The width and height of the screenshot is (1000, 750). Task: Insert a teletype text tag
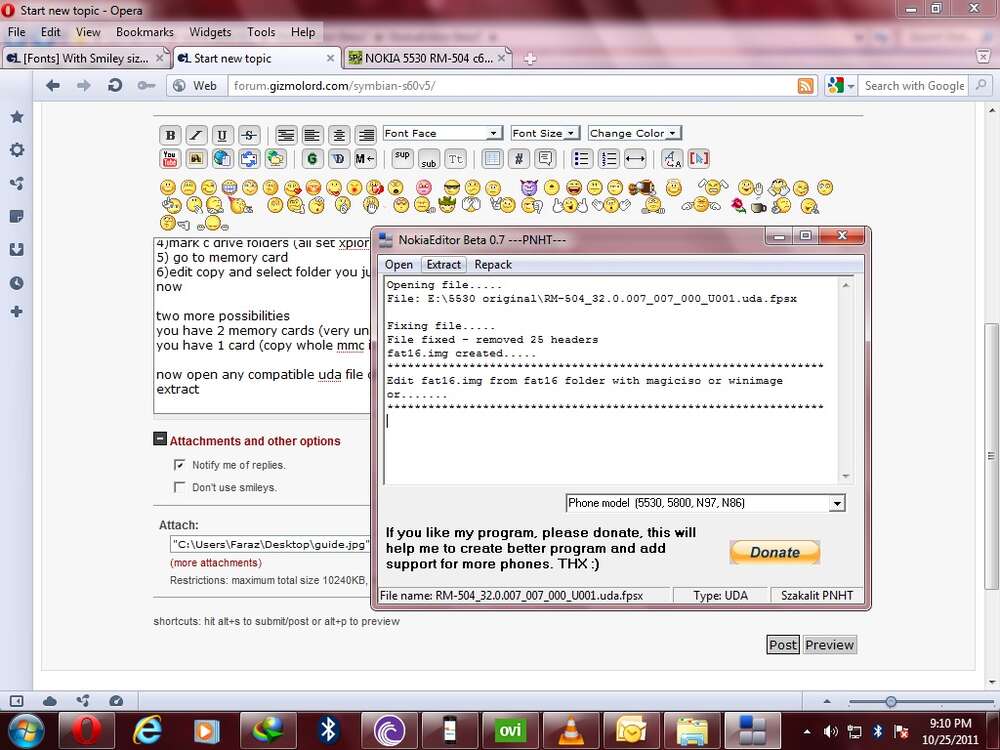(x=455, y=159)
